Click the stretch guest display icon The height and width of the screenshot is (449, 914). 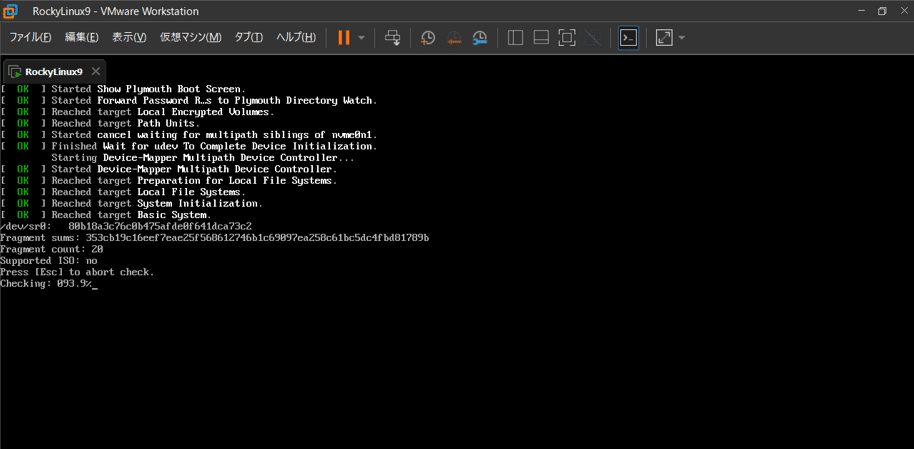click(664, 38)
